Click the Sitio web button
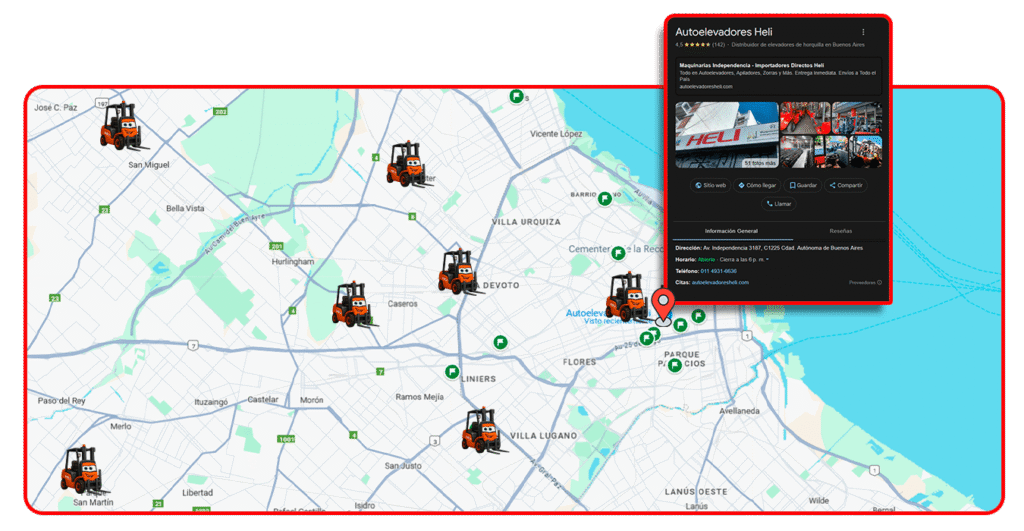The width and height of the screenshot is (1024, 531). click(x=711, y=185)
